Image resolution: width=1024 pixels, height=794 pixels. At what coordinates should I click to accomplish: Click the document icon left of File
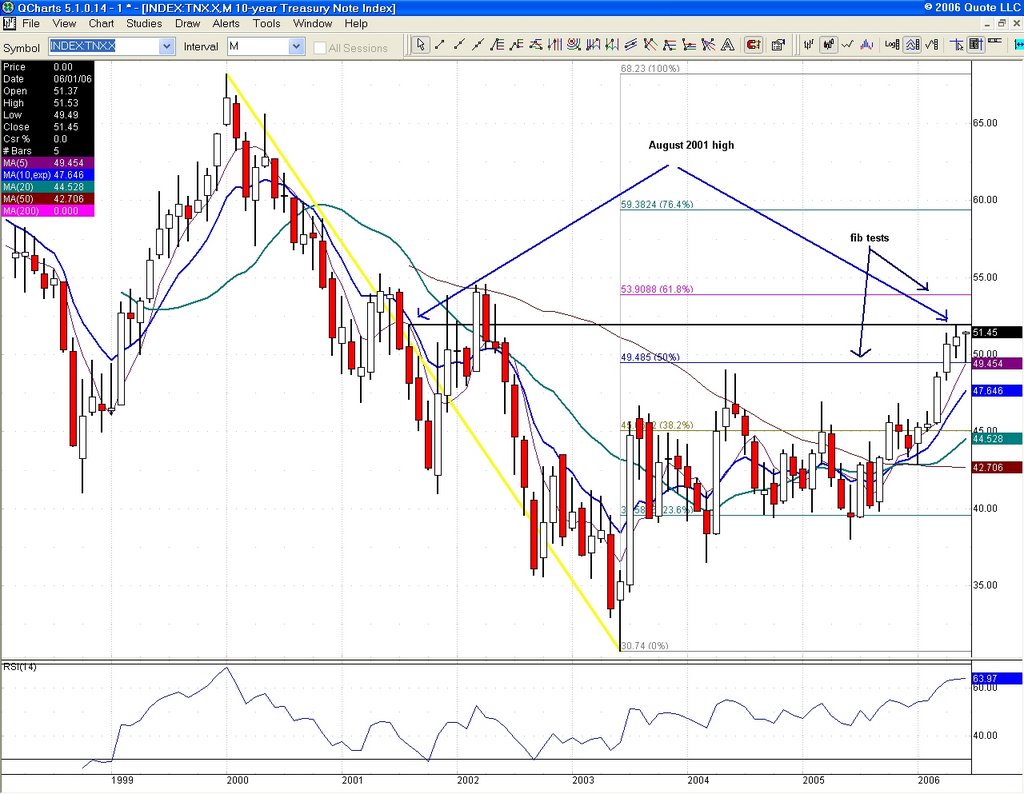8,24
